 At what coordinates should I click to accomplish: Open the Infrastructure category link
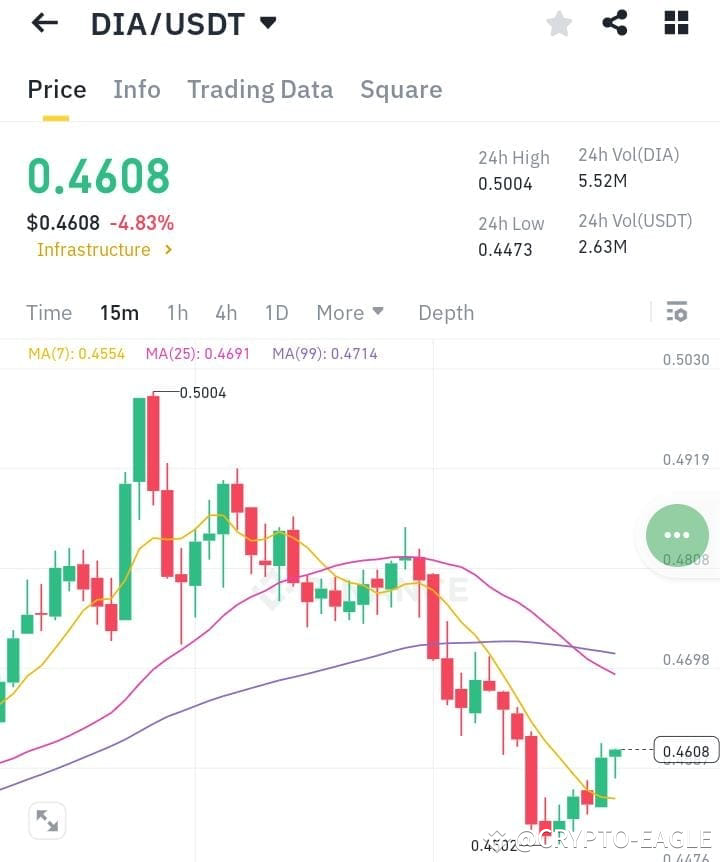pos(97,250)
